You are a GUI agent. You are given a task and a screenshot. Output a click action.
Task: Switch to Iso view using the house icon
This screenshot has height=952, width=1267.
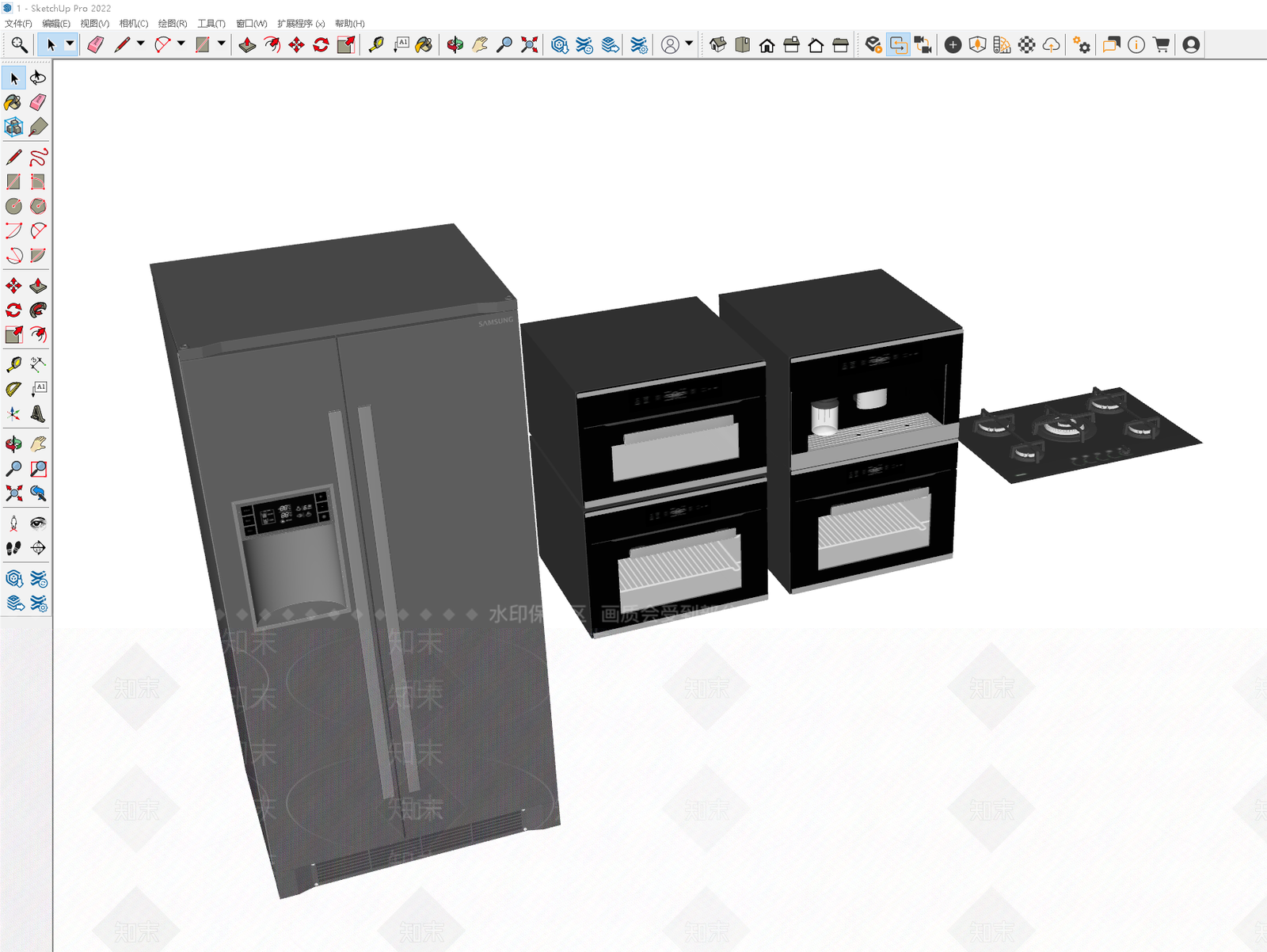(x=717, y=45)
